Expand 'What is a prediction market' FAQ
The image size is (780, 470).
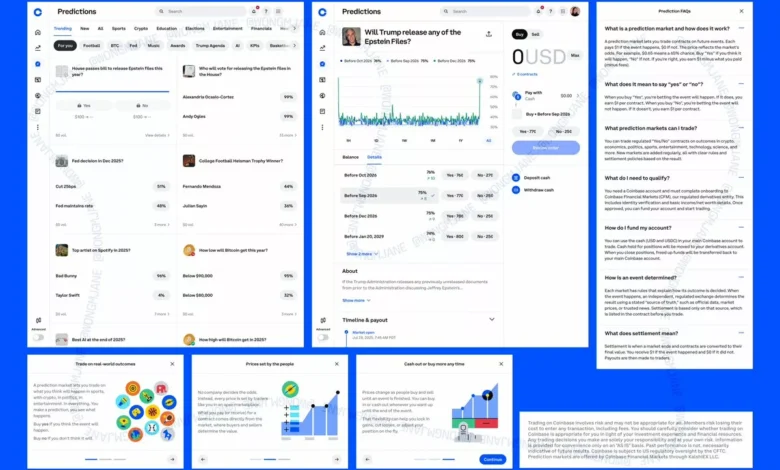coord(740,28)
